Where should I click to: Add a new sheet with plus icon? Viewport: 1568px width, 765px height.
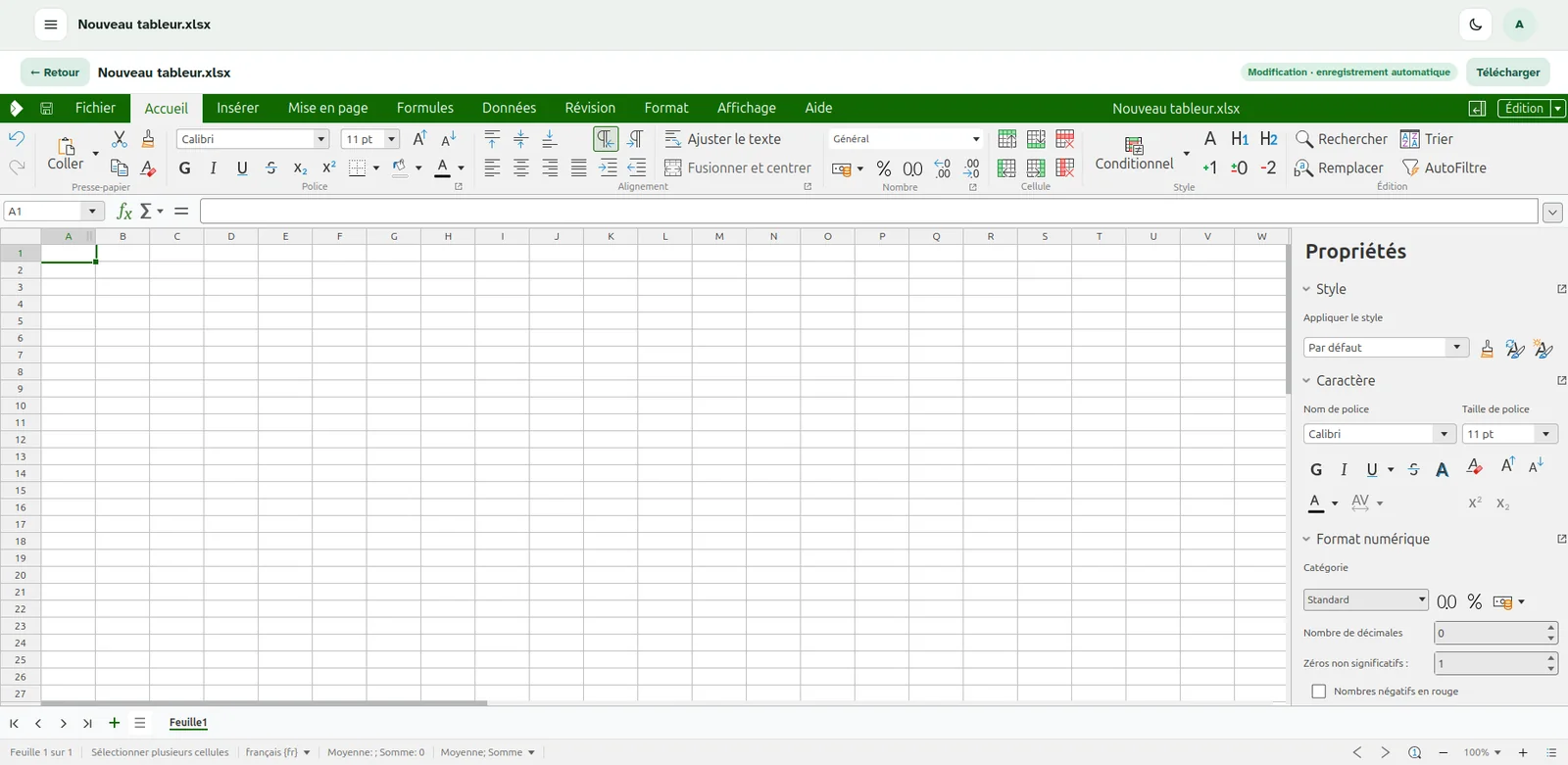114,723
